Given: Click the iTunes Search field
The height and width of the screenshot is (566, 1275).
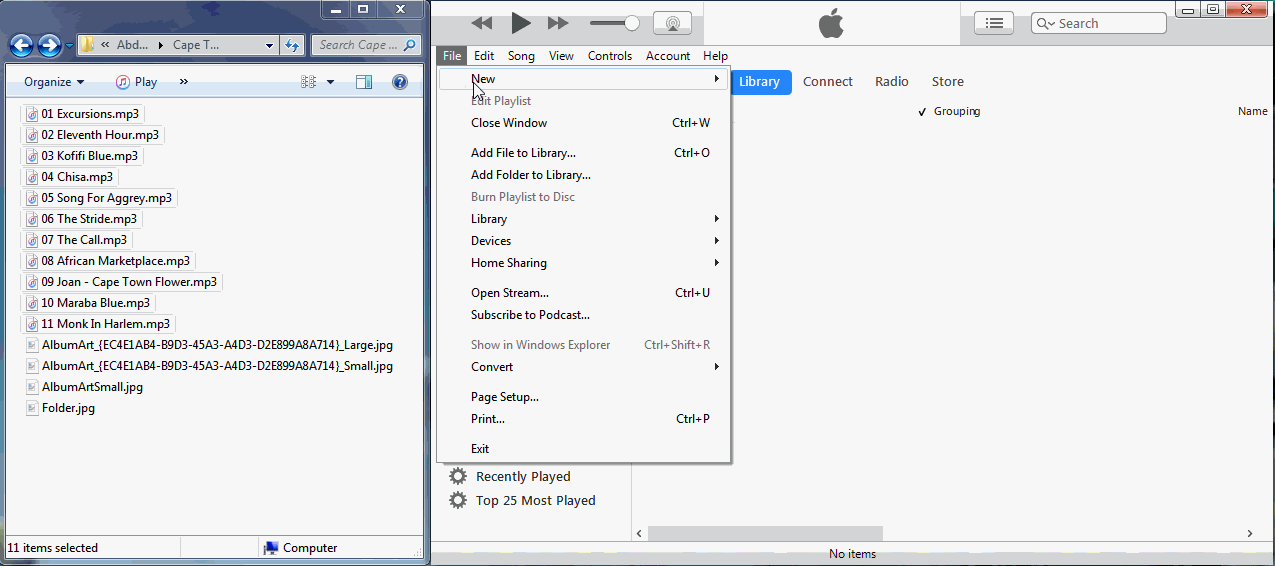Looking at the screenshot, I should coord(1099,23).
